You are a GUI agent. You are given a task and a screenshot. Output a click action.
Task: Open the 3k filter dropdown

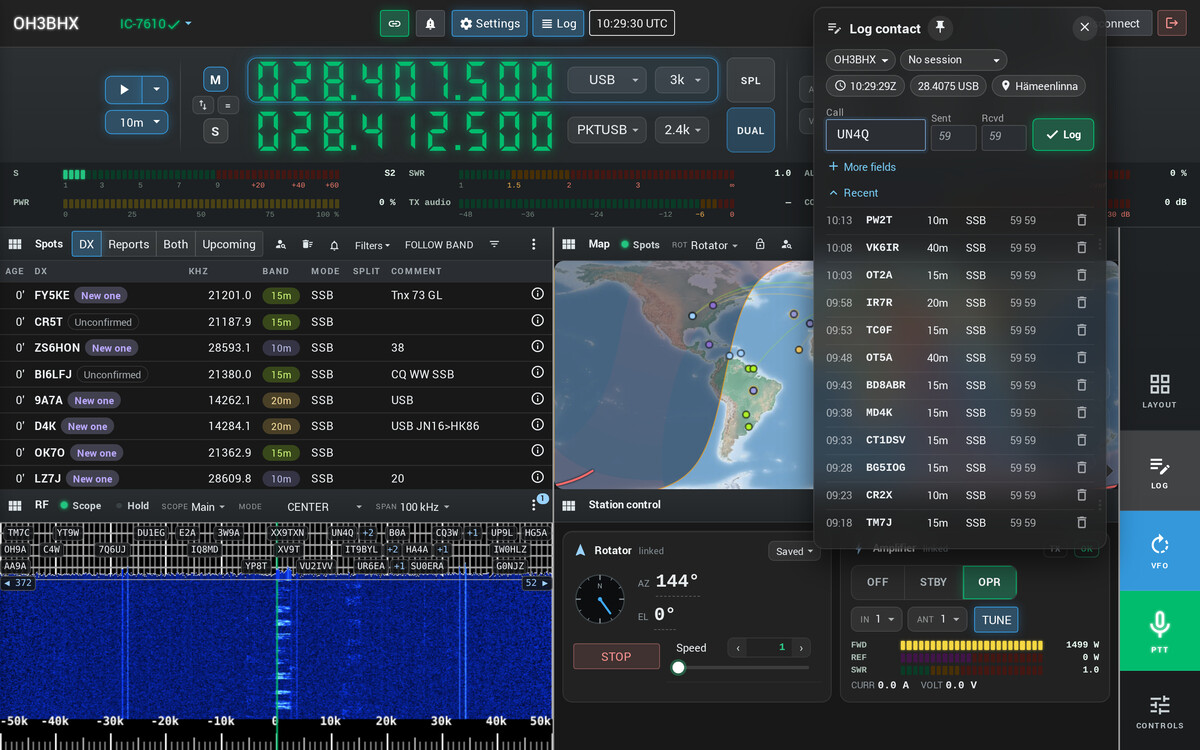pos(682,80)
